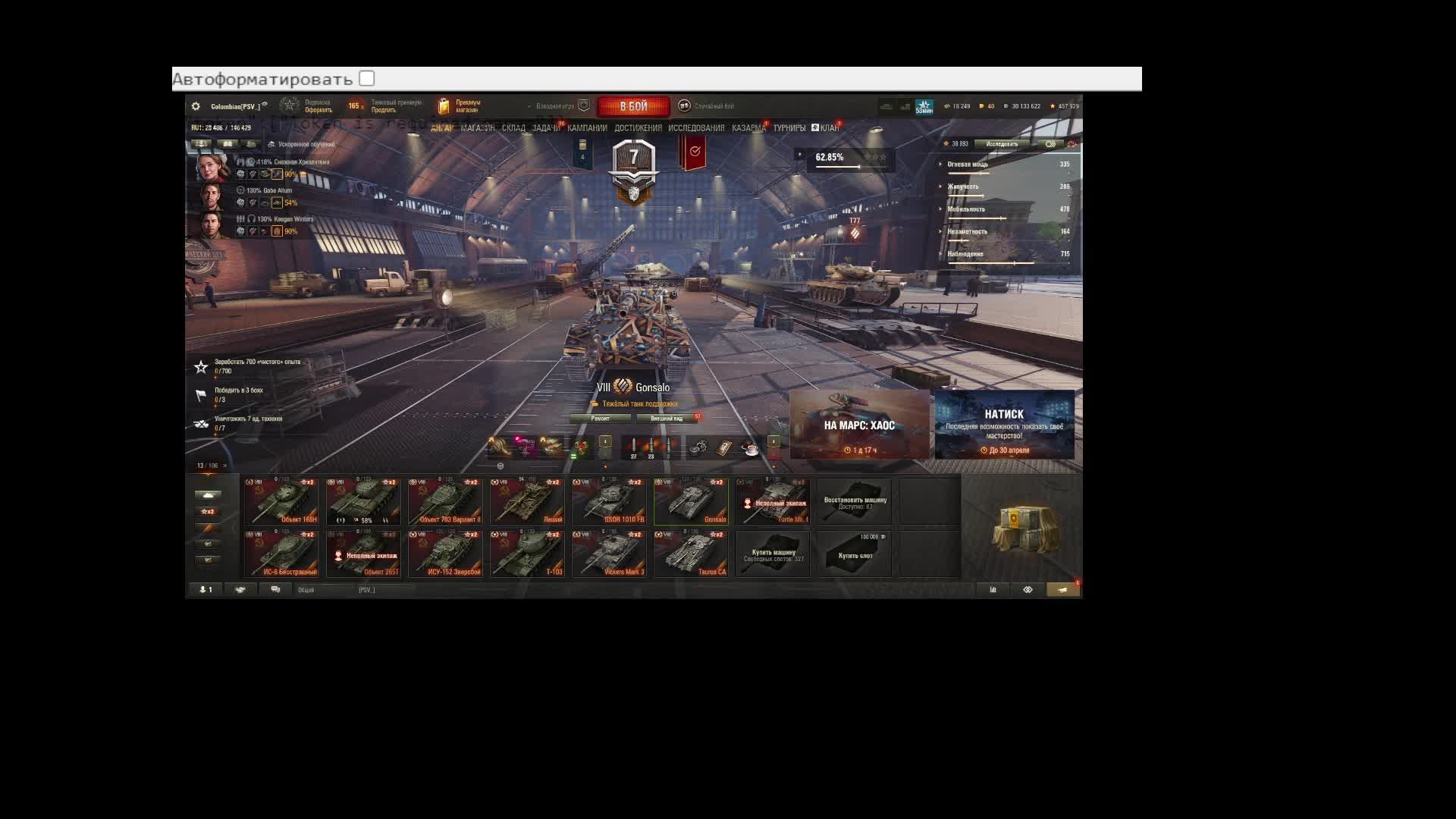
Task: Select the field repair kit consumable slot
Action: (x=698, y=447)
